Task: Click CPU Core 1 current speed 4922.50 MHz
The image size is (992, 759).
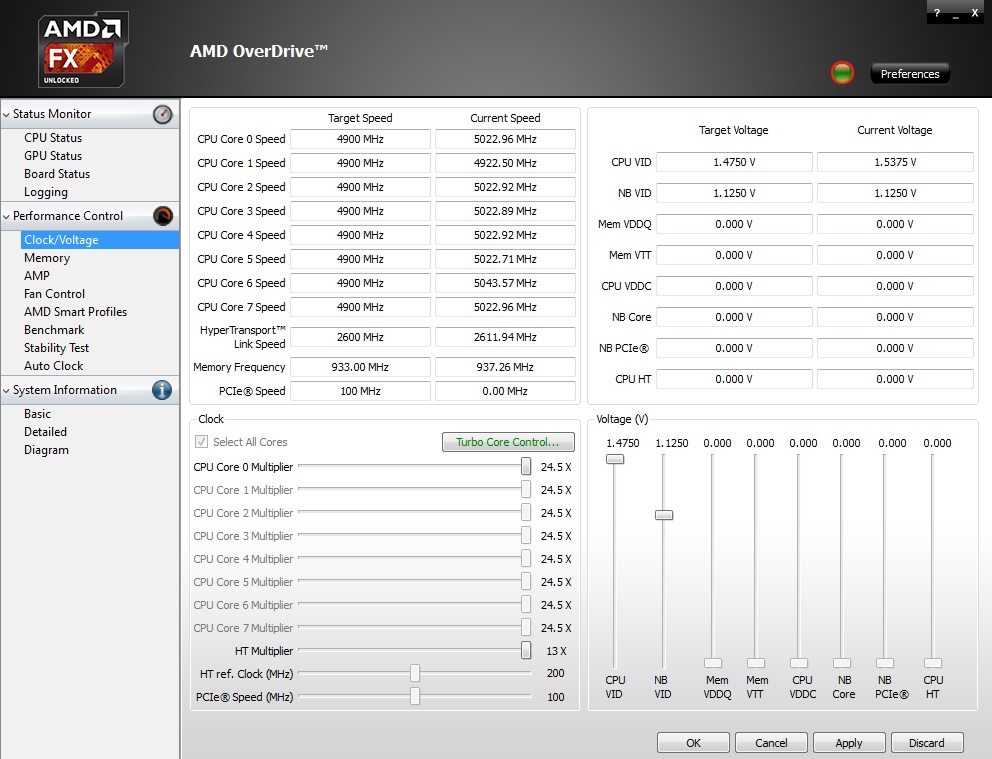Action: pyautogui.click(x=505, y=163)
